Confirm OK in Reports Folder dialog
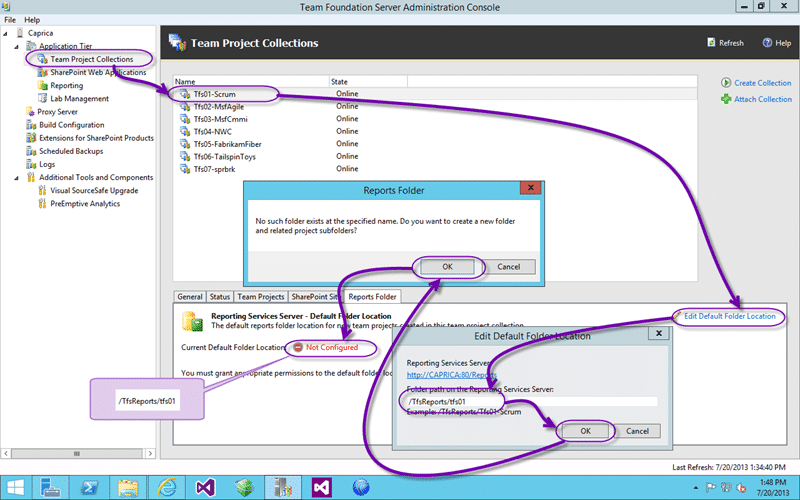This screenshot has height=500, width=800. point(447,267)
